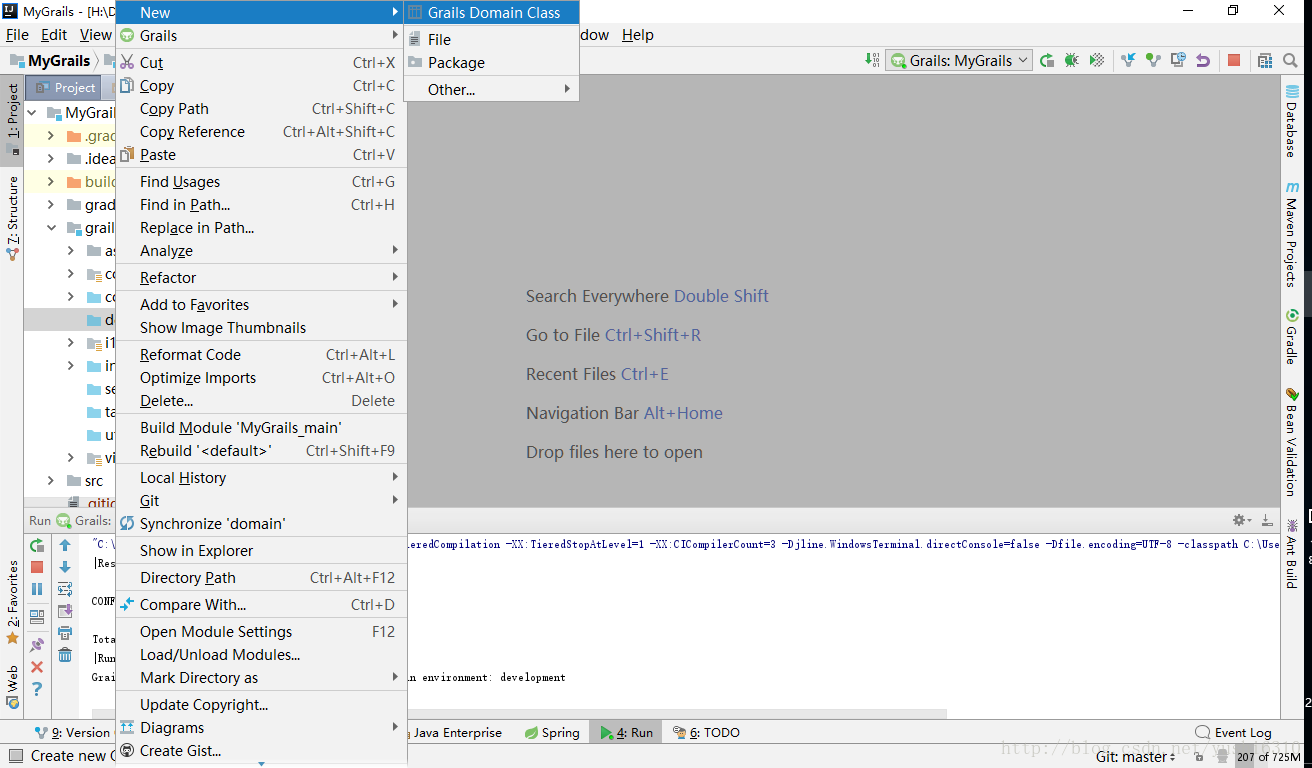Choose Reformat Code from context menu

(x=261, y=354)
